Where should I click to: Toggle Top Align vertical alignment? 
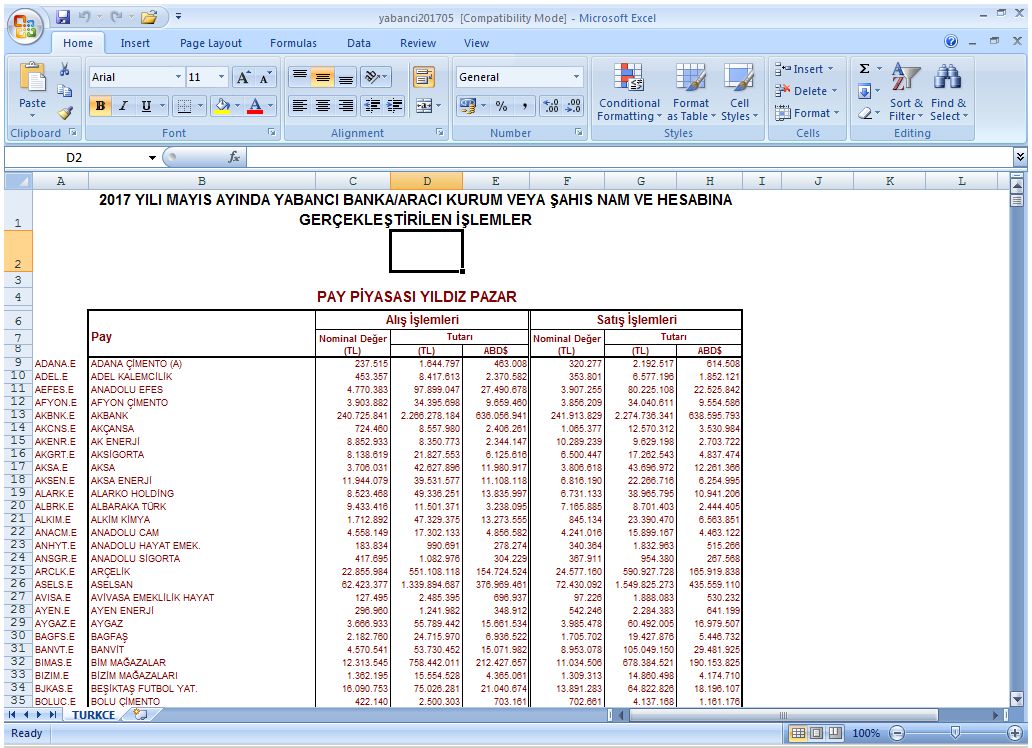[x=299, y=78]
